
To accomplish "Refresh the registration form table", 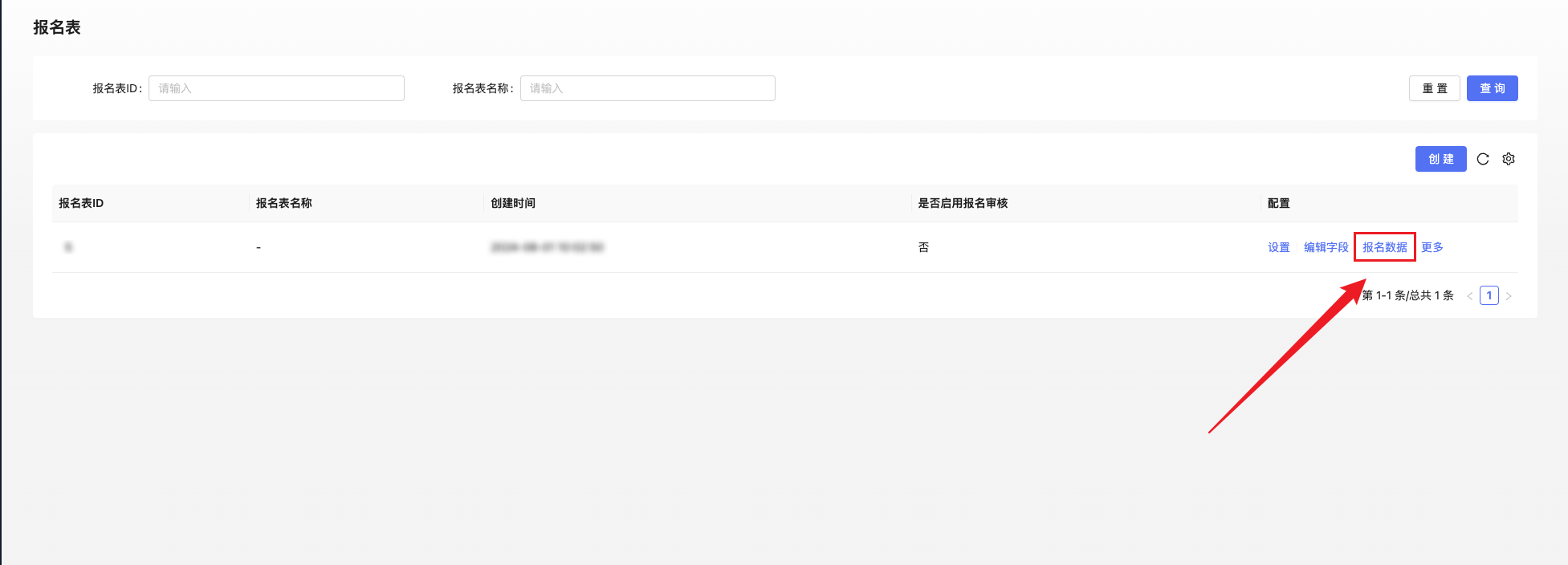I will coord(1483,159).
